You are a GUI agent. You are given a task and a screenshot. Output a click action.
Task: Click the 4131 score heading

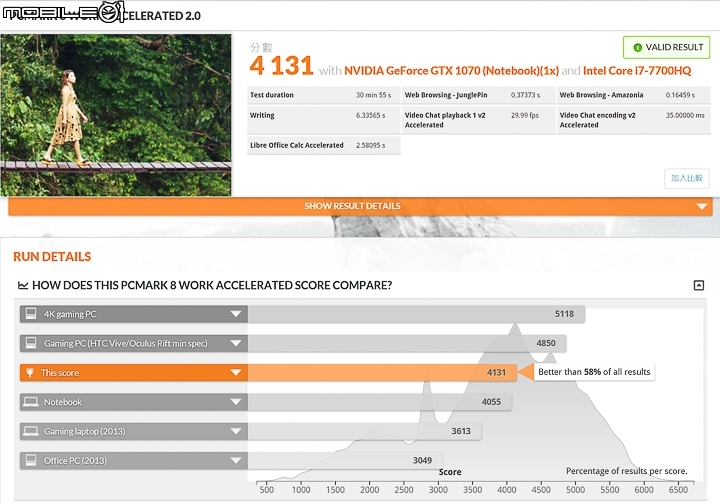coord(281,65)
